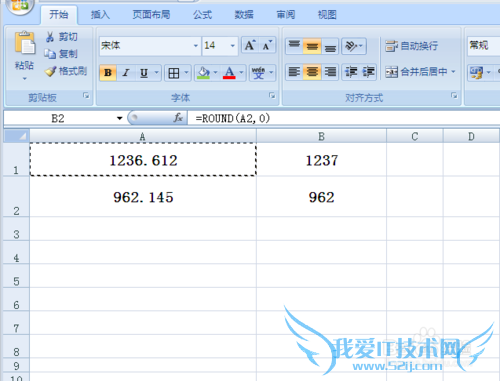Image resolution: width=500 pixels, height=381 pixels.
Task: Select cell with 962.145
Action: [143, 197]
